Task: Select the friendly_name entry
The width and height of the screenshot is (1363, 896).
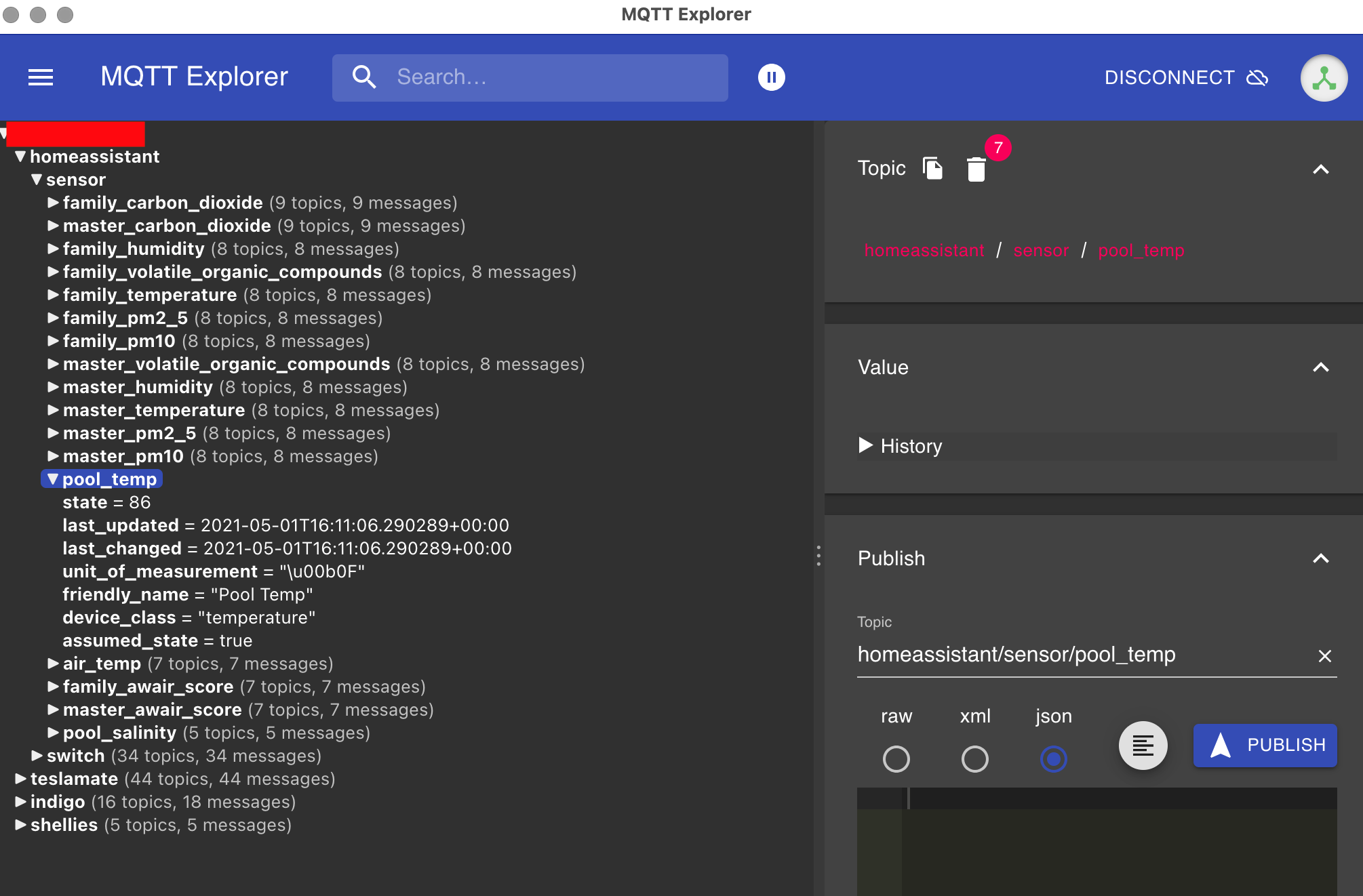Action: click(x=188, y=594)
